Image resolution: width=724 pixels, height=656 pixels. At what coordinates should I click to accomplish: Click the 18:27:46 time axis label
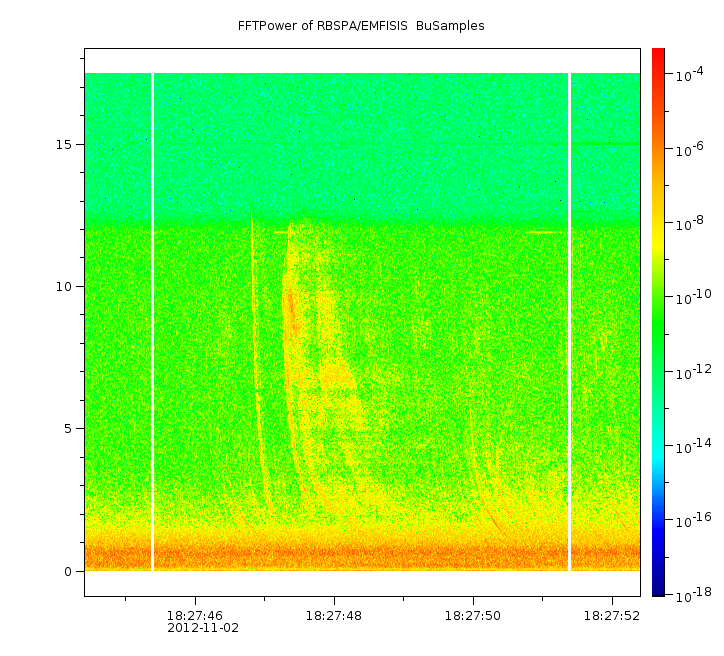tap(194, 615)
